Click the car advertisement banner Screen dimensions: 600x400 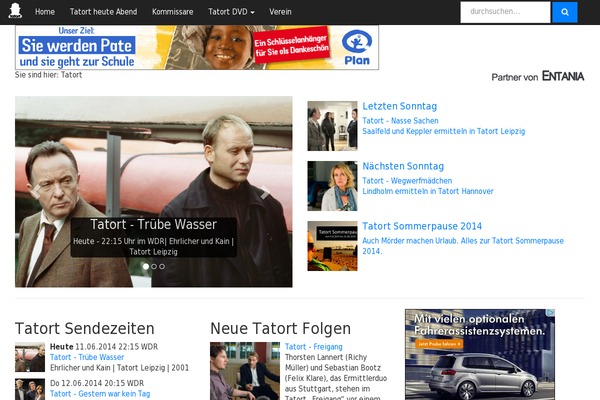point(480,354)
